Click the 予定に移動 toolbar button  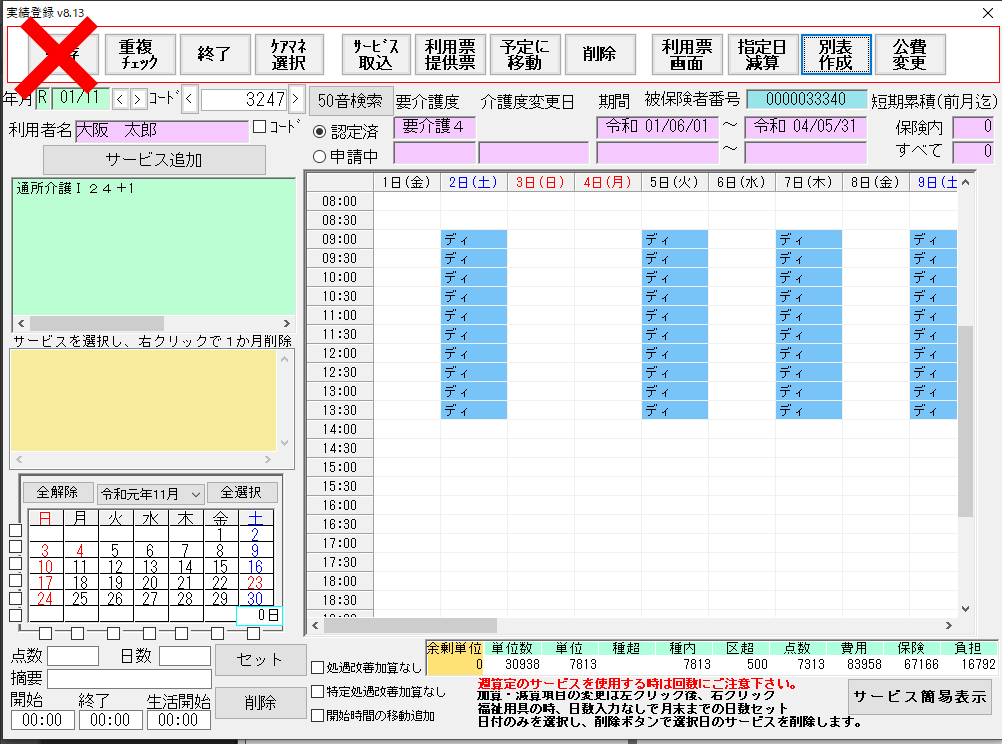pyautogui.click(x=524, y=54)
